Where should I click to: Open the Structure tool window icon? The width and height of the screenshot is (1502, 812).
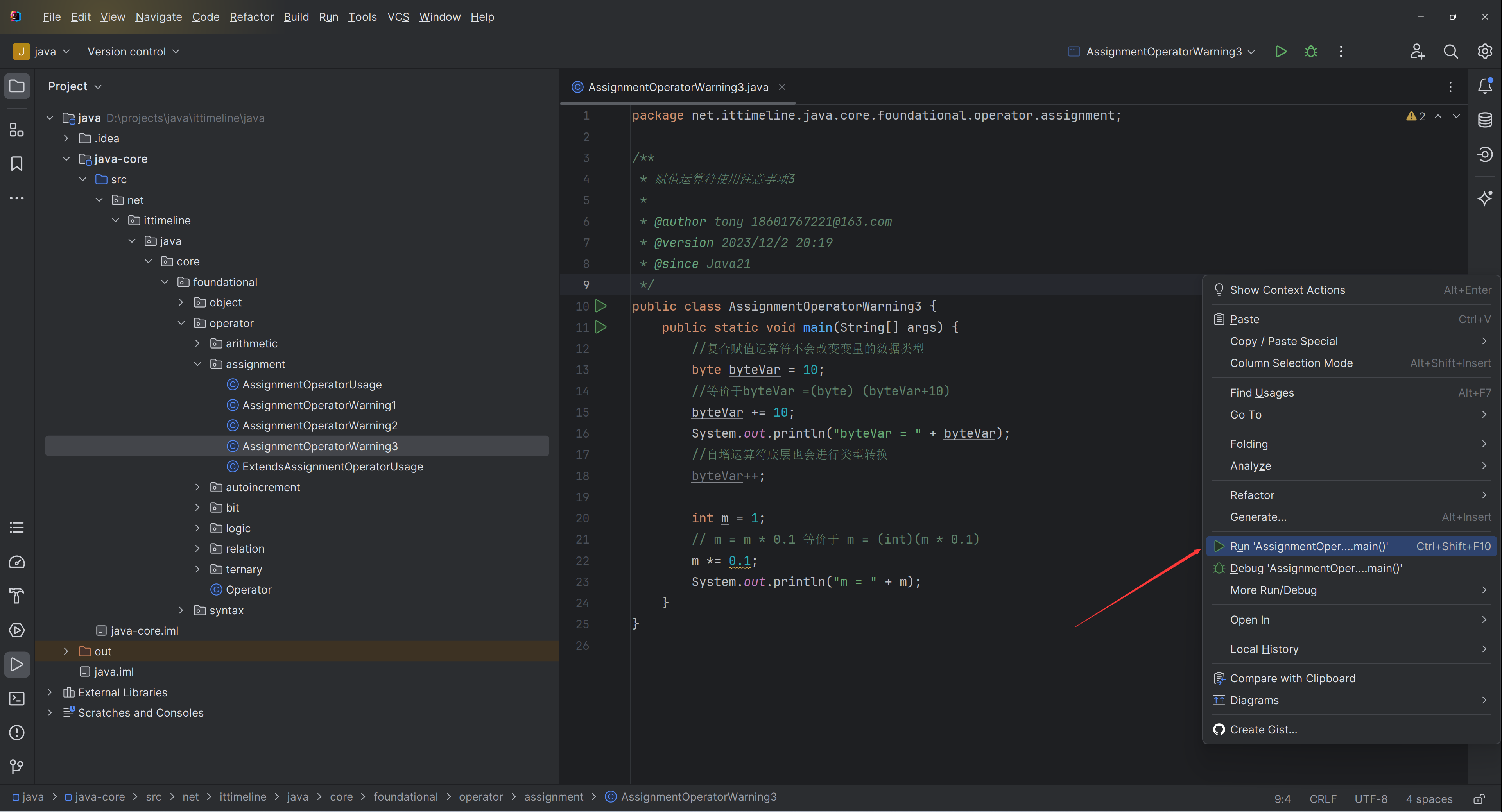tap(17, 129)
